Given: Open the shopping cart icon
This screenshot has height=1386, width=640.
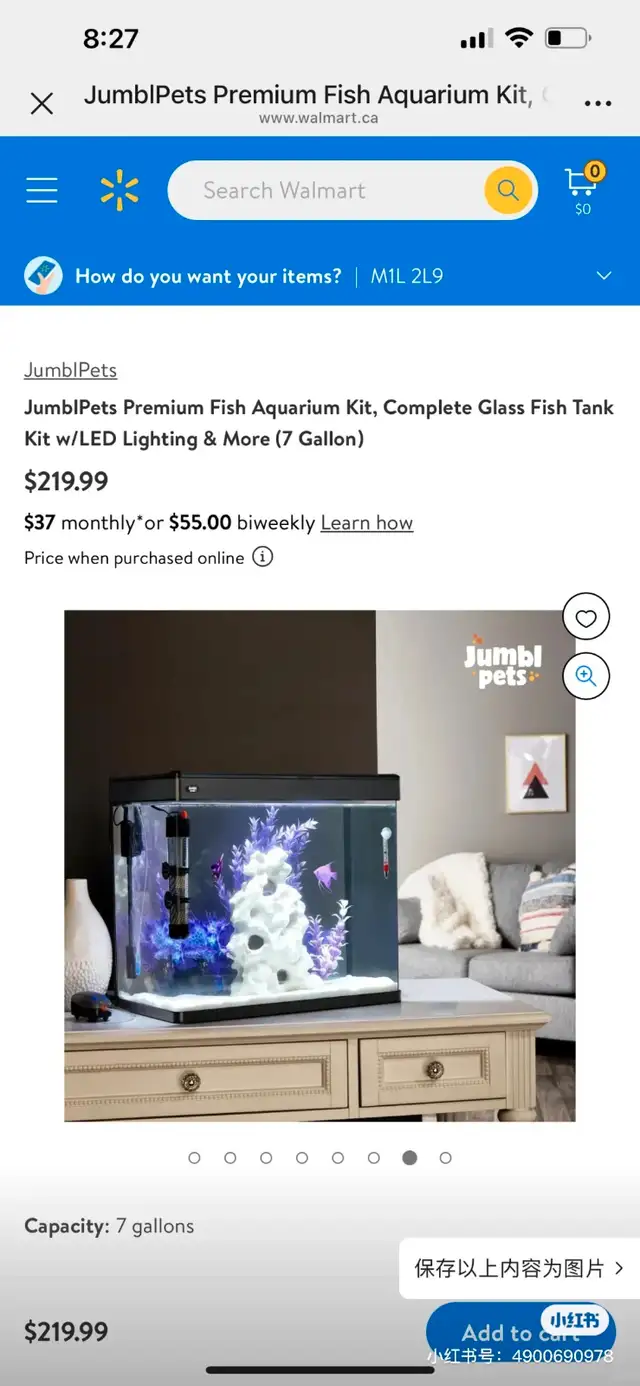Looking at the screenshot, I should (x=583, y=190).
